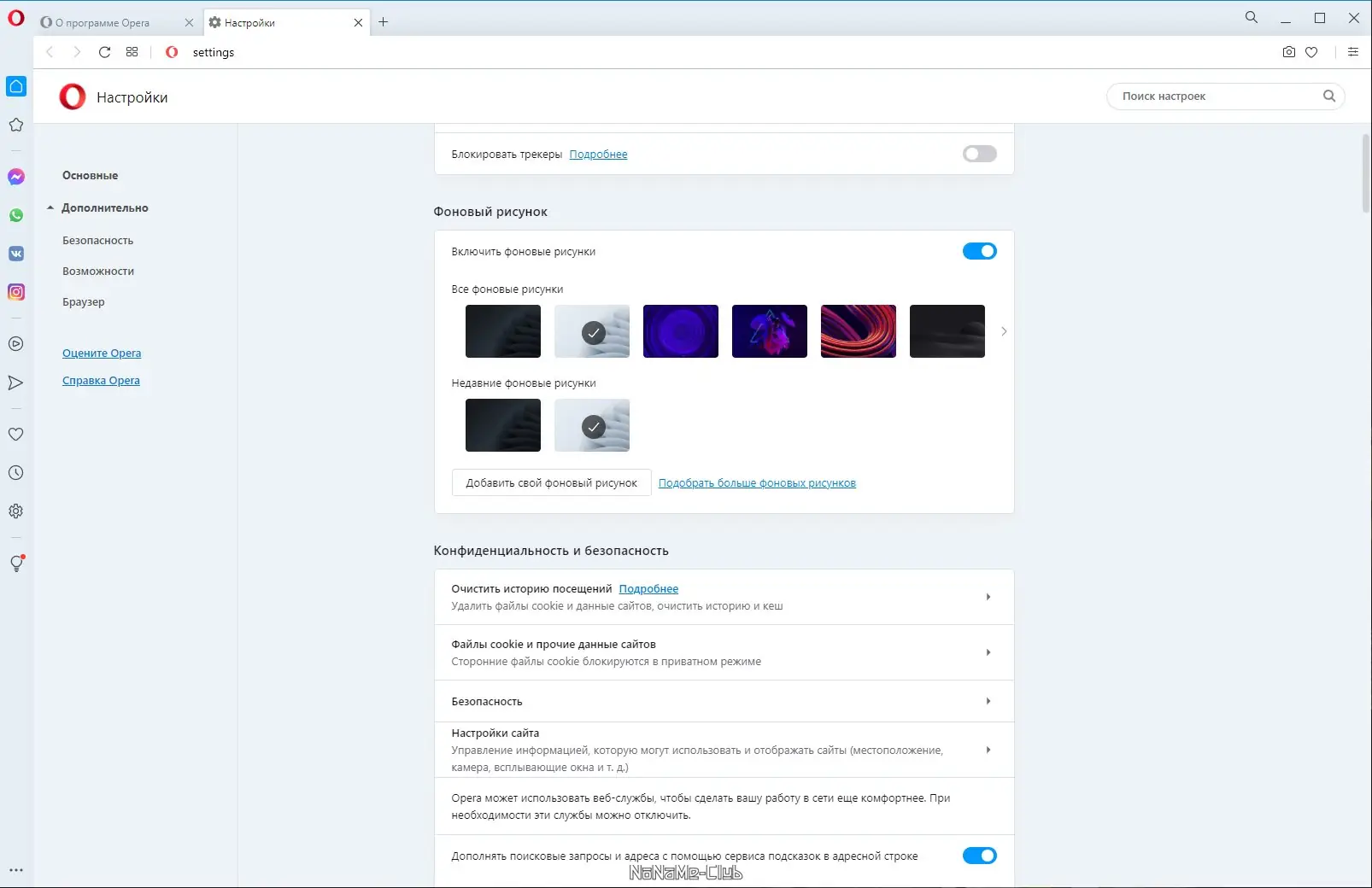Open the Справка Opera link
Screen dimensions: 1372x888
(x=101, y=380)
